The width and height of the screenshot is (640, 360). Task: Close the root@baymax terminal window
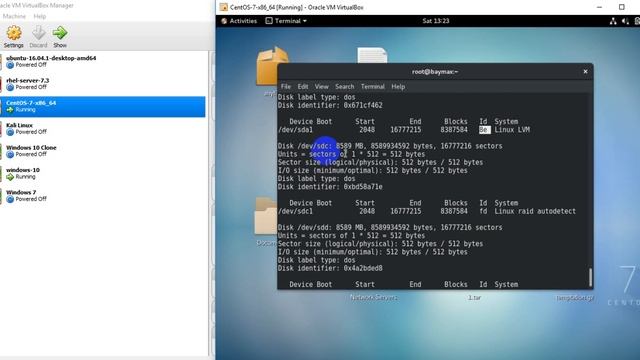click(x=585, y=71)
